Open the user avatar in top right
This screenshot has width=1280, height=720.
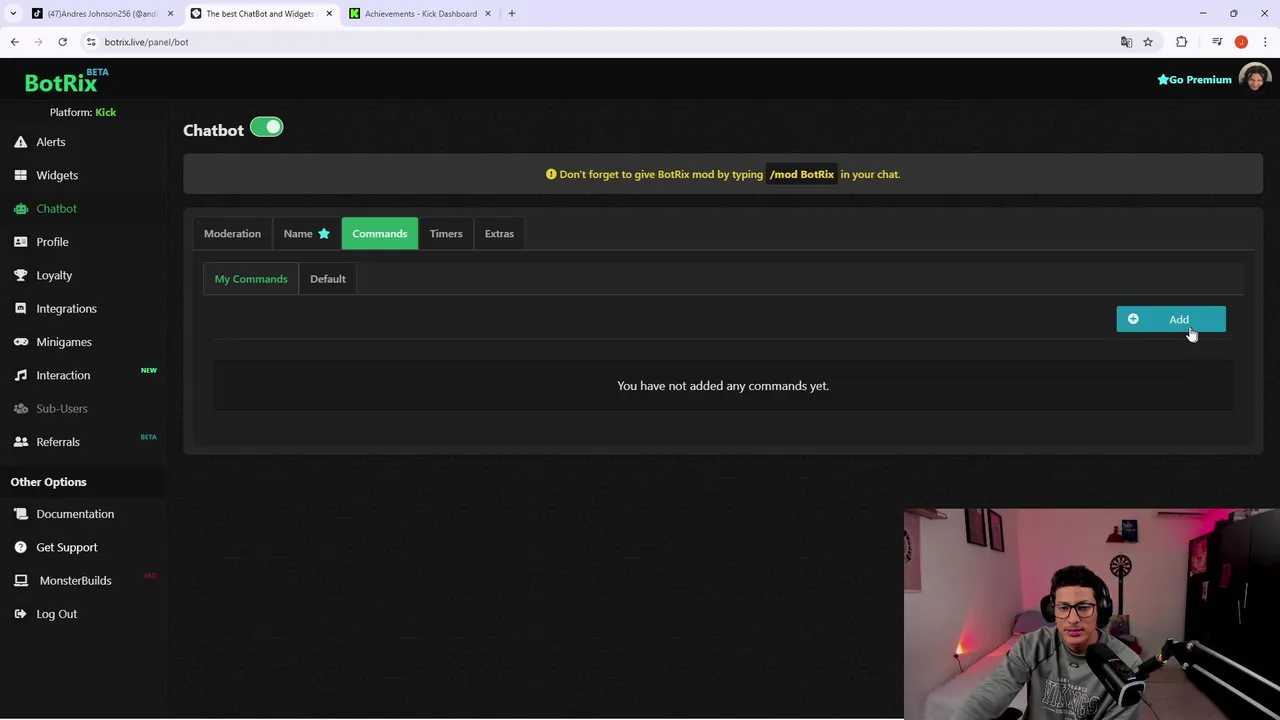click(1254, 79)
